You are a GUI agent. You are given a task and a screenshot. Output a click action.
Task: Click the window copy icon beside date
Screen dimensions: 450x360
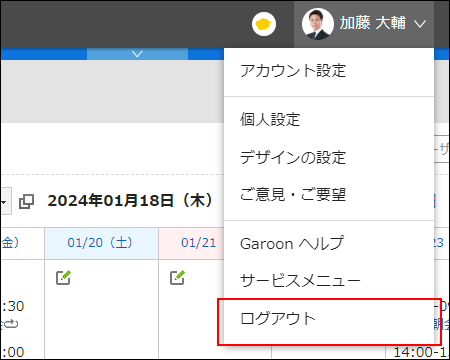click(x=26, y=201)
